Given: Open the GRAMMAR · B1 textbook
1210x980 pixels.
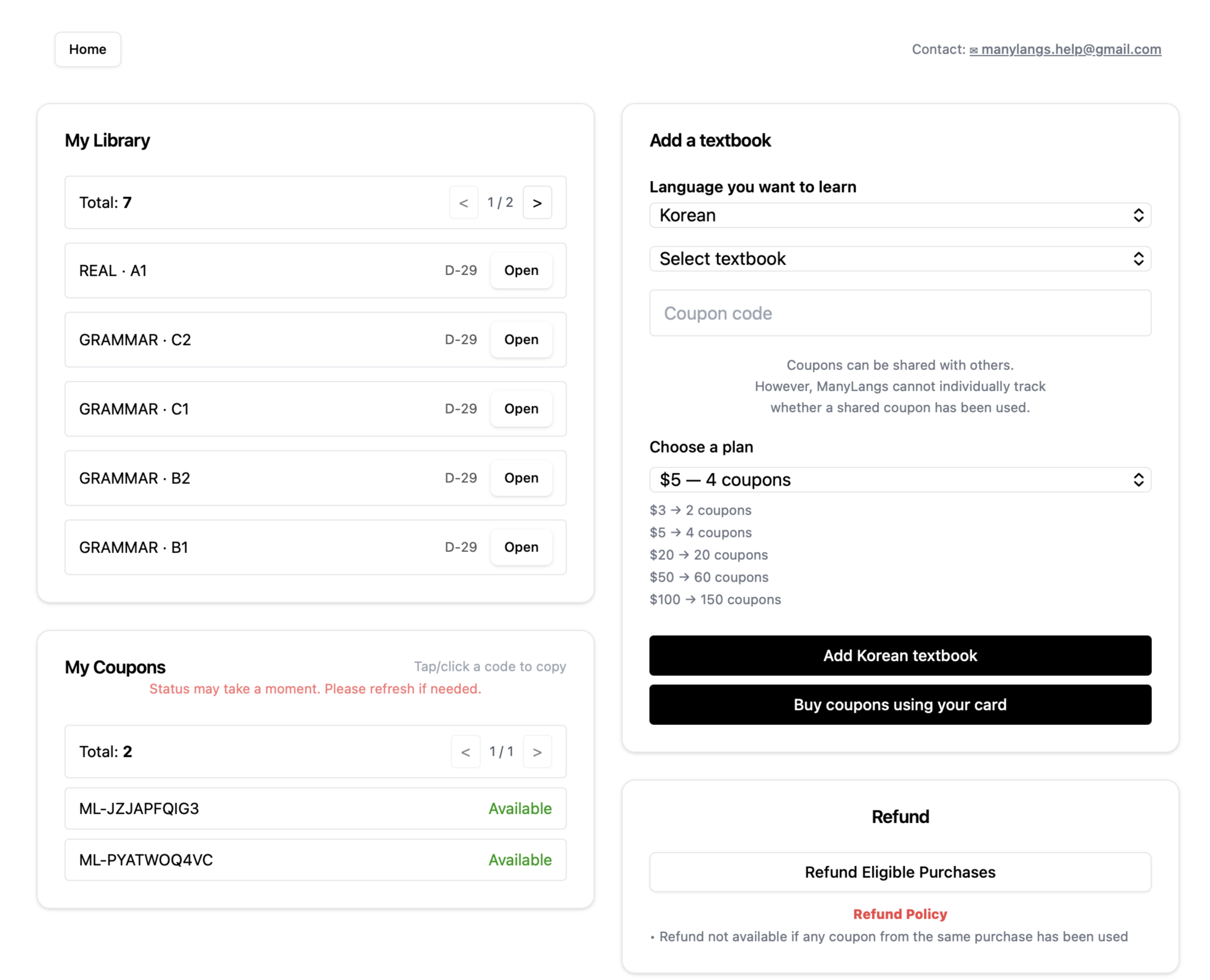Looking at the screenshot, I should (x=521, y=547).
